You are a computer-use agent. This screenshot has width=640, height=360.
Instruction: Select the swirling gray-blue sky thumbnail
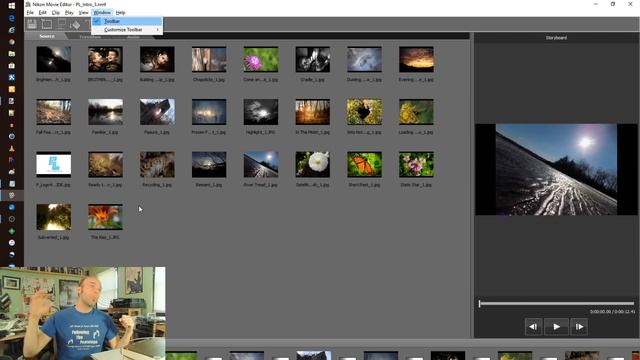coord(364,59)
